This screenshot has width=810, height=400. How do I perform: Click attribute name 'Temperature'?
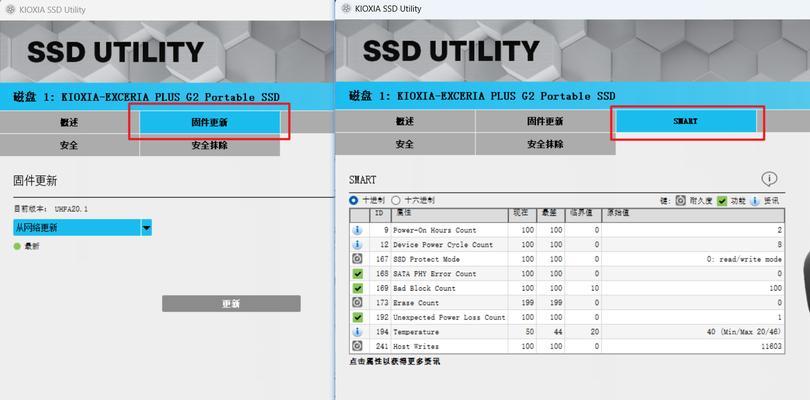416,332
